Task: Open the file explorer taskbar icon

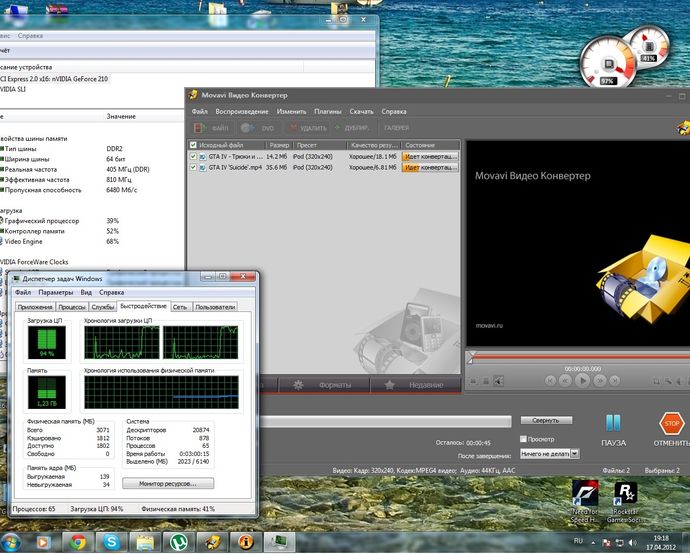Action: [145, 542]
